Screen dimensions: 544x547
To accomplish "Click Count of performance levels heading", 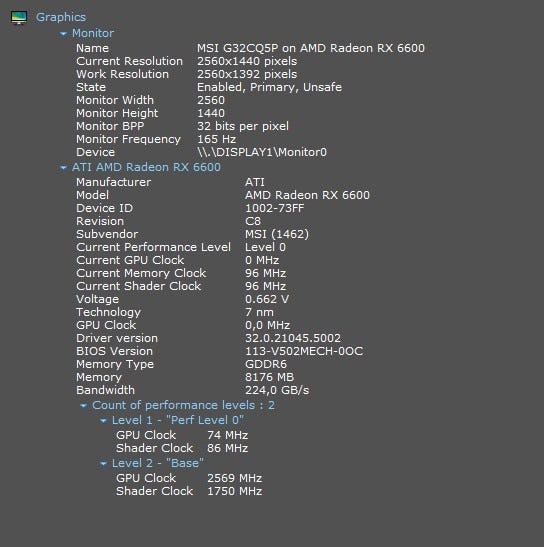I will pos(183,405).
